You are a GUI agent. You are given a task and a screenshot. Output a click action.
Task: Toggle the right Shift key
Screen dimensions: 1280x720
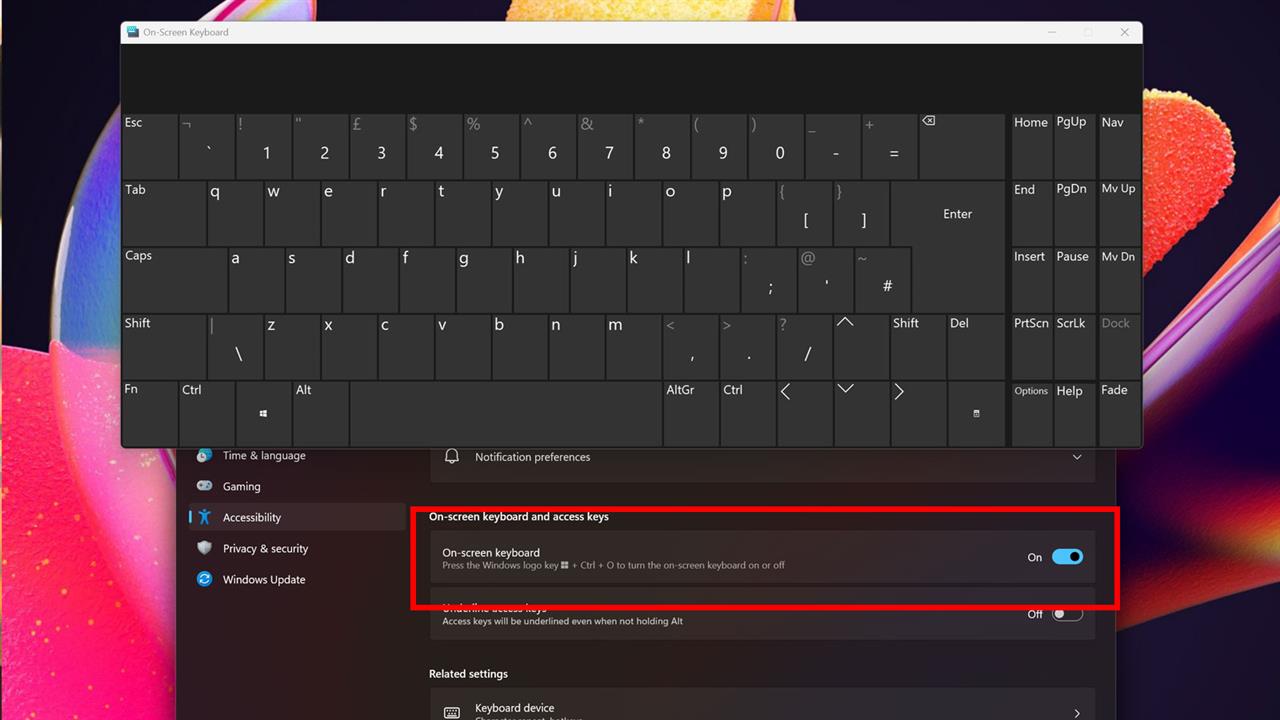click(918, 346)
